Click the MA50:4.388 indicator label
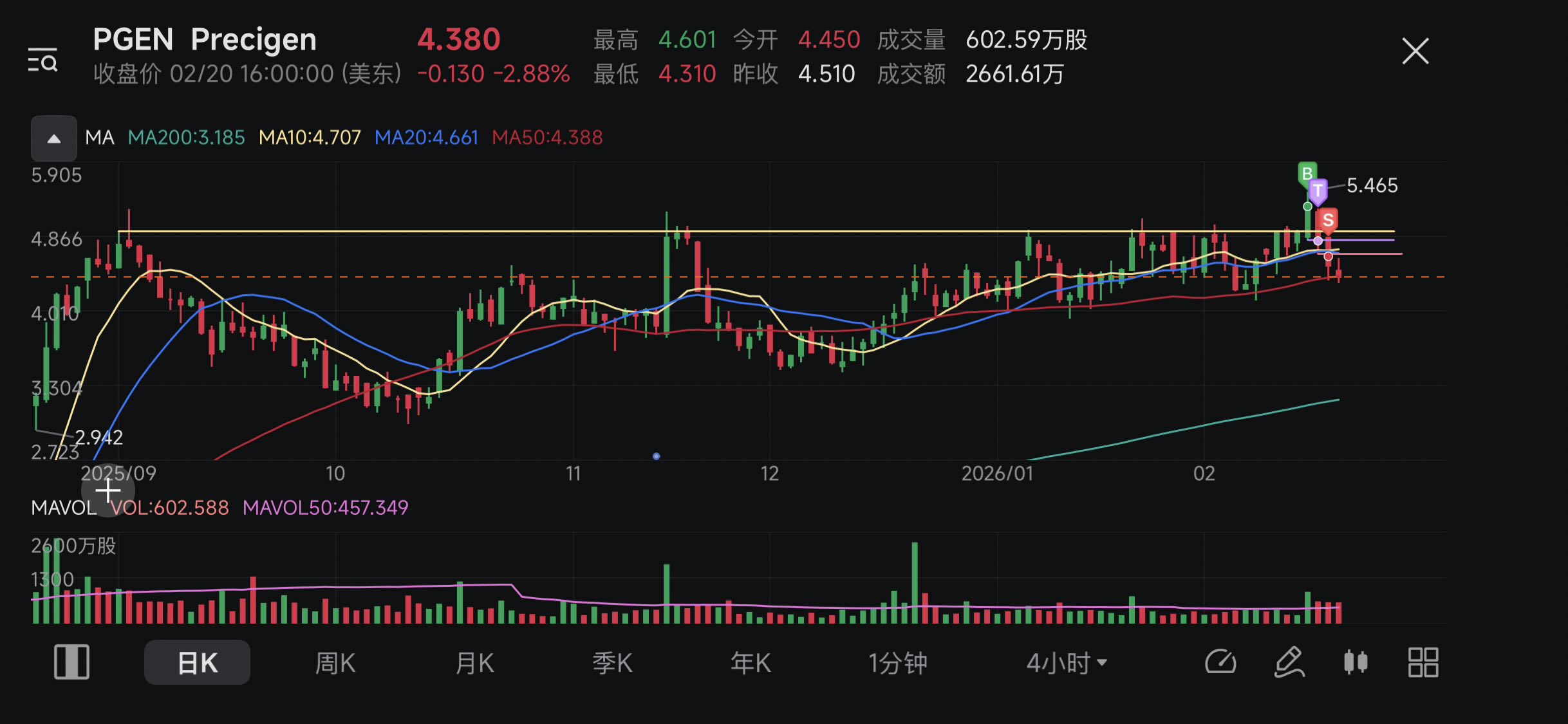The image size is (1568, 724). [x=547, y=138]
